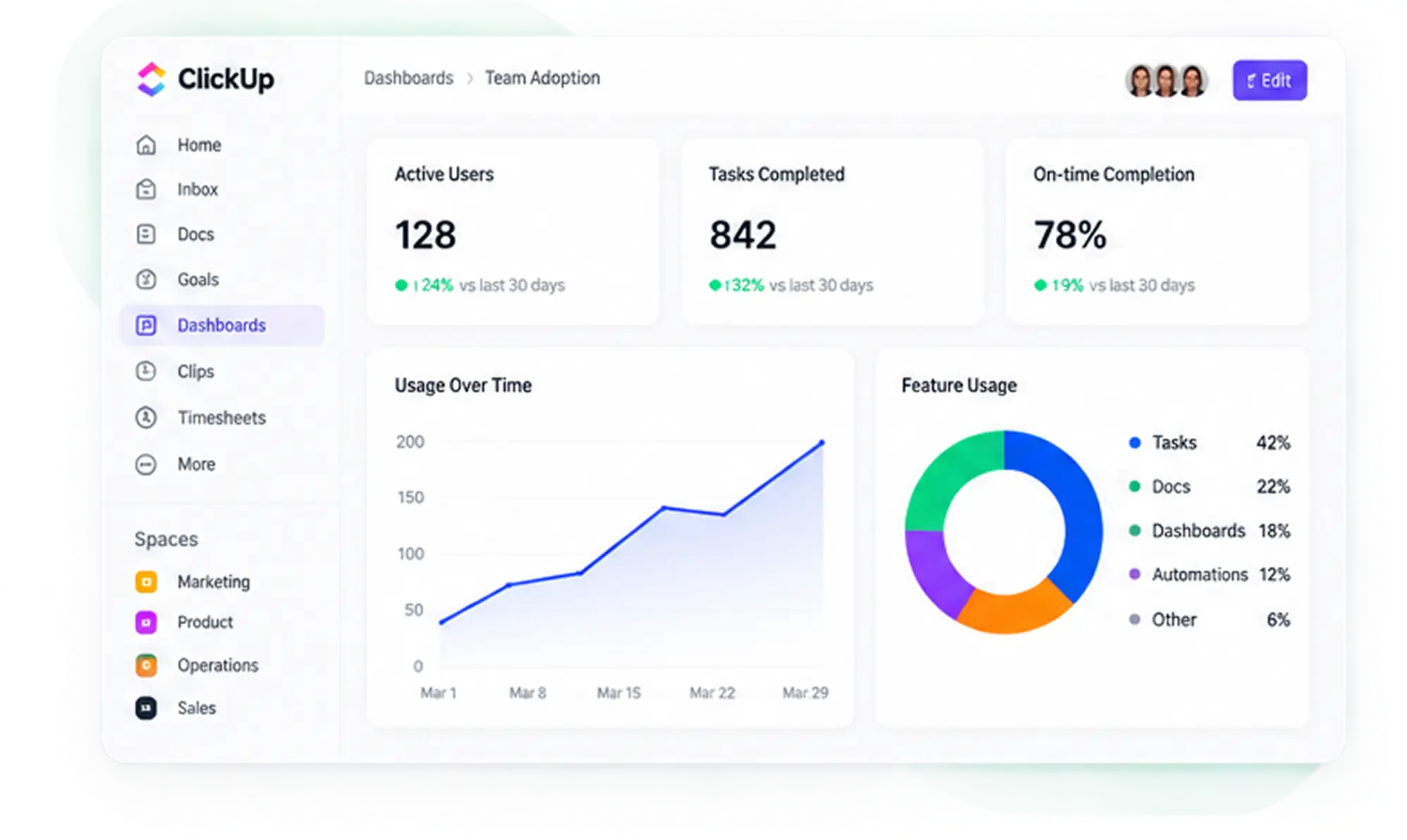Image resolution: width=1407 pixels, height=840 pixels.
Task: Go back to Dashboards breadcrumb link
Action: click(408, 78)
